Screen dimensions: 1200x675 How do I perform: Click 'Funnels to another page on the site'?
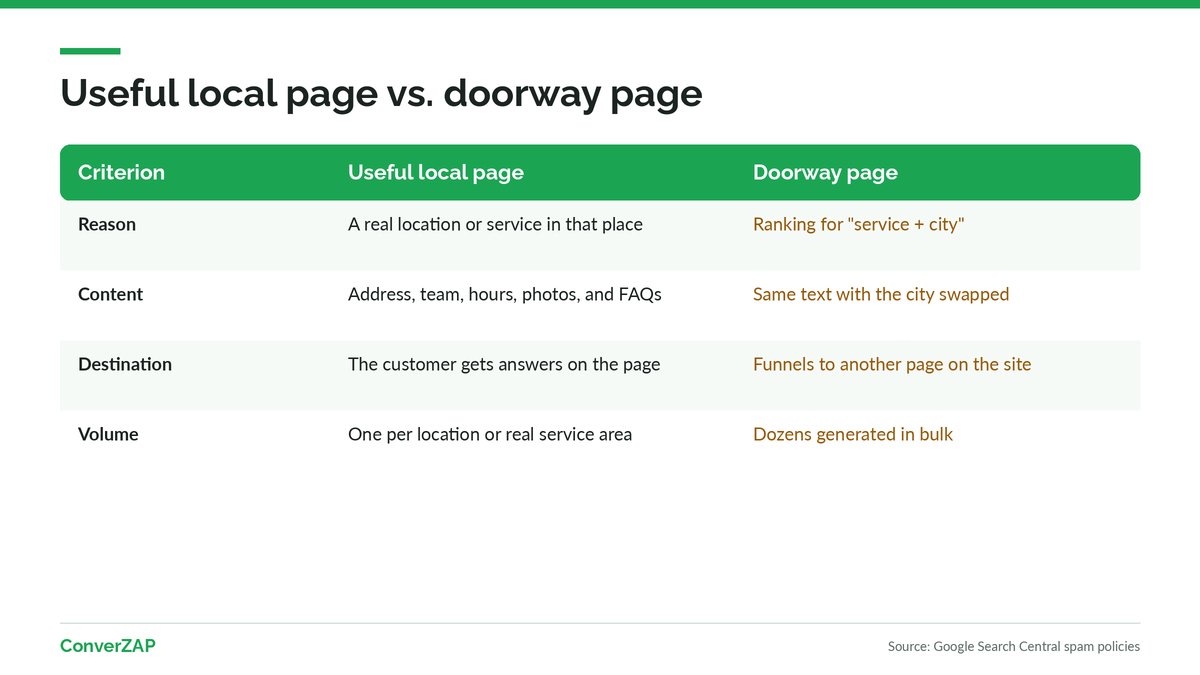[x=892, y=364]
